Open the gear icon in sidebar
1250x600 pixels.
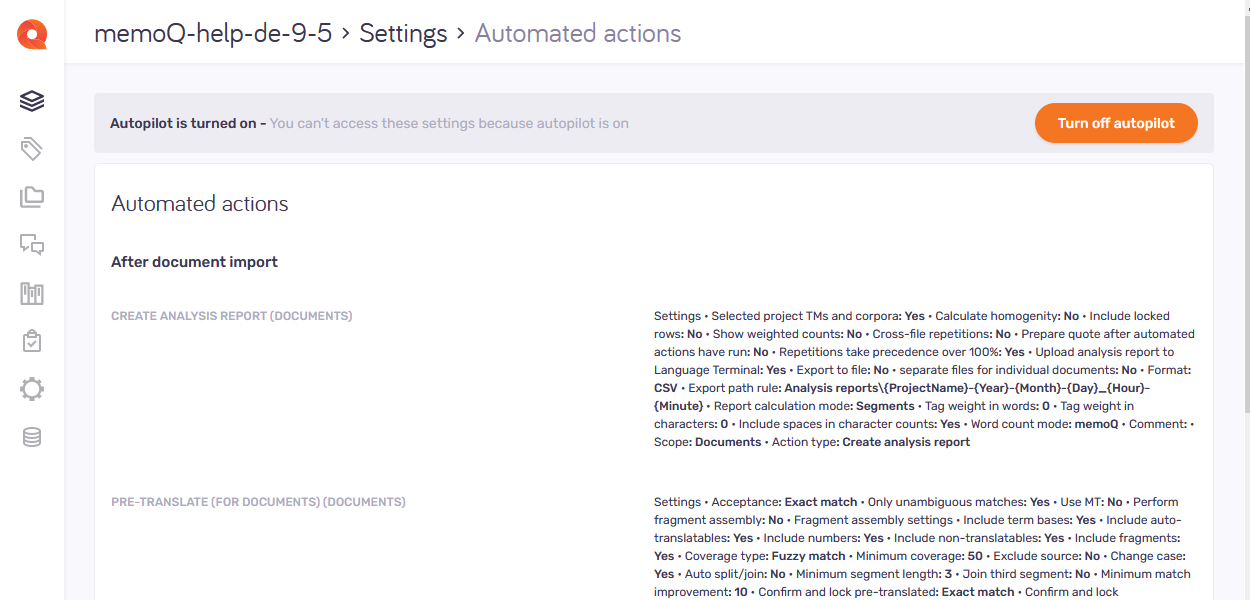click(x=32, y=389)
